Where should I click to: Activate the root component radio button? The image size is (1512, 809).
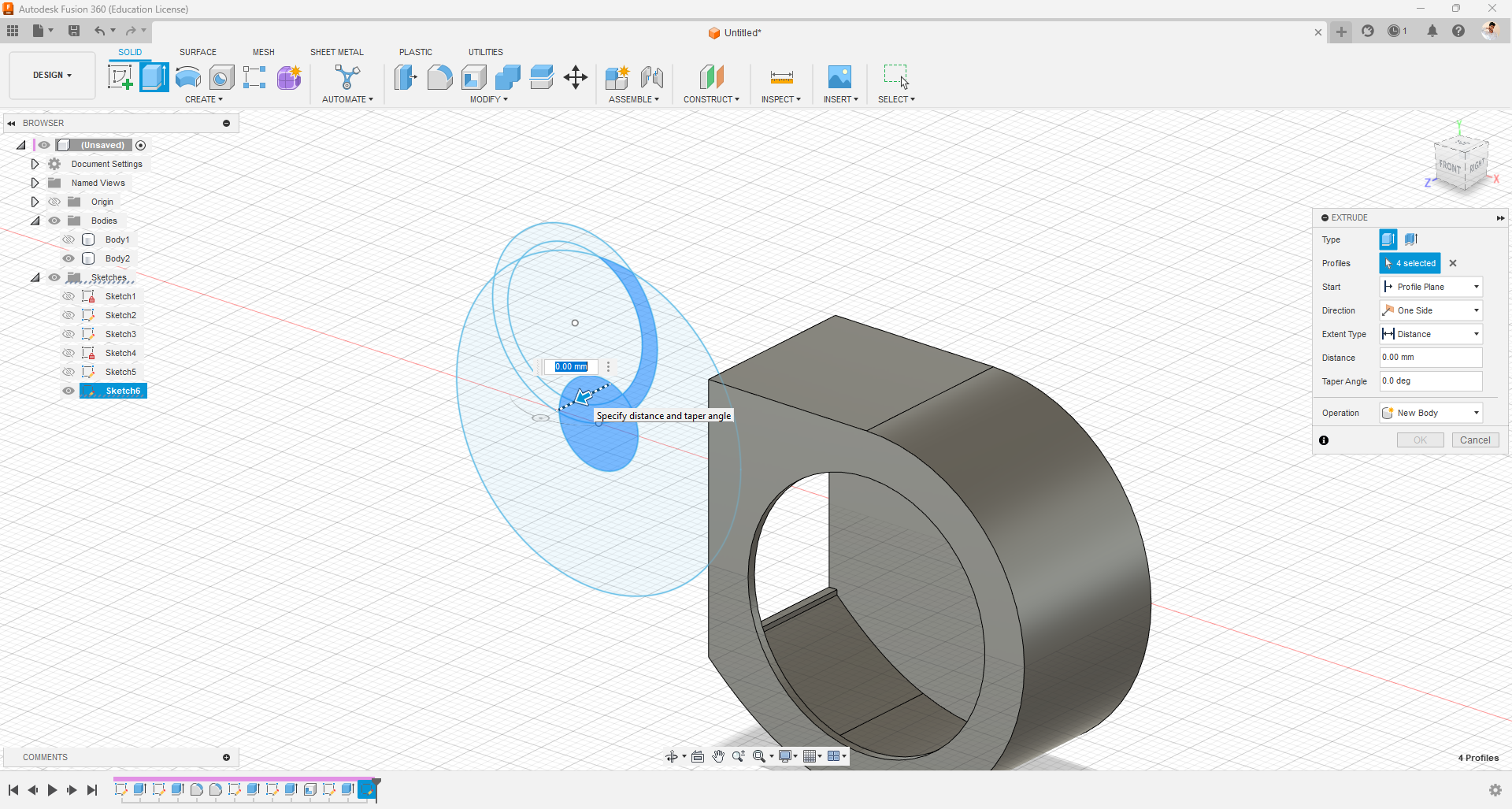click(x=141, y=145)
